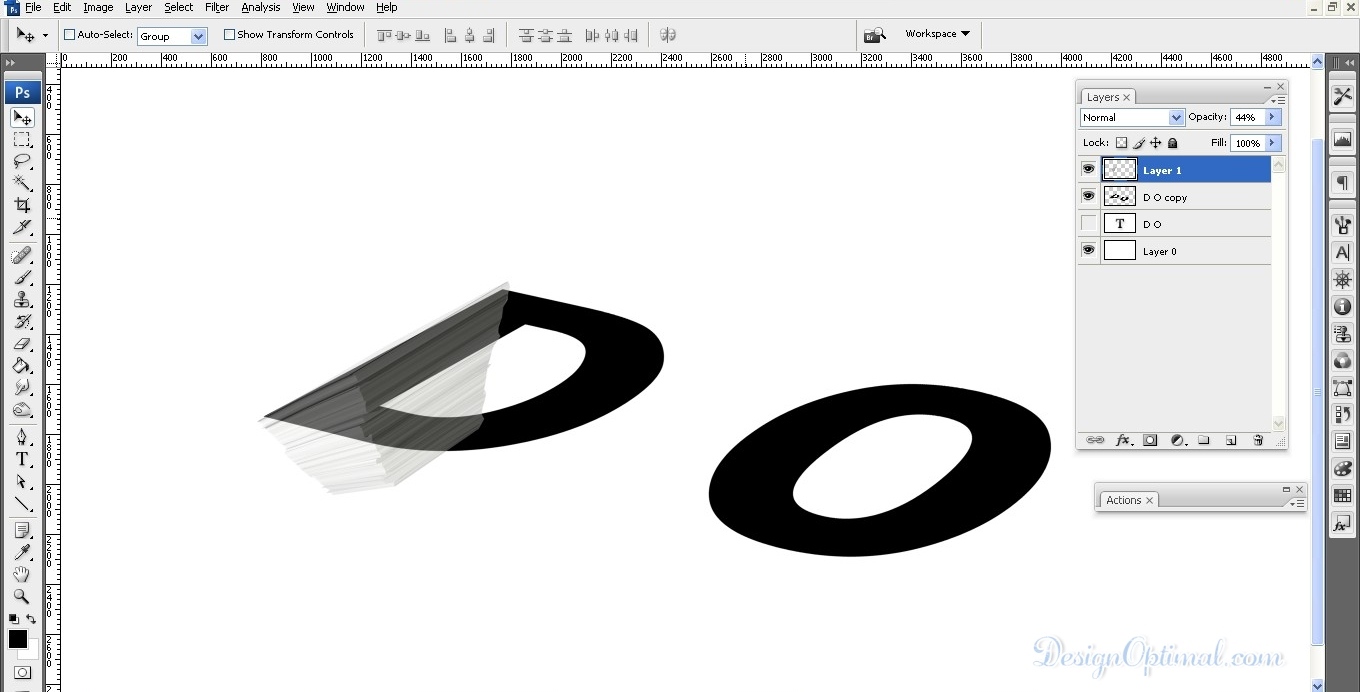Screen dimensions: 1360x692
Task: Toggle lock image pixels
Action: [x=1139, y=143]
